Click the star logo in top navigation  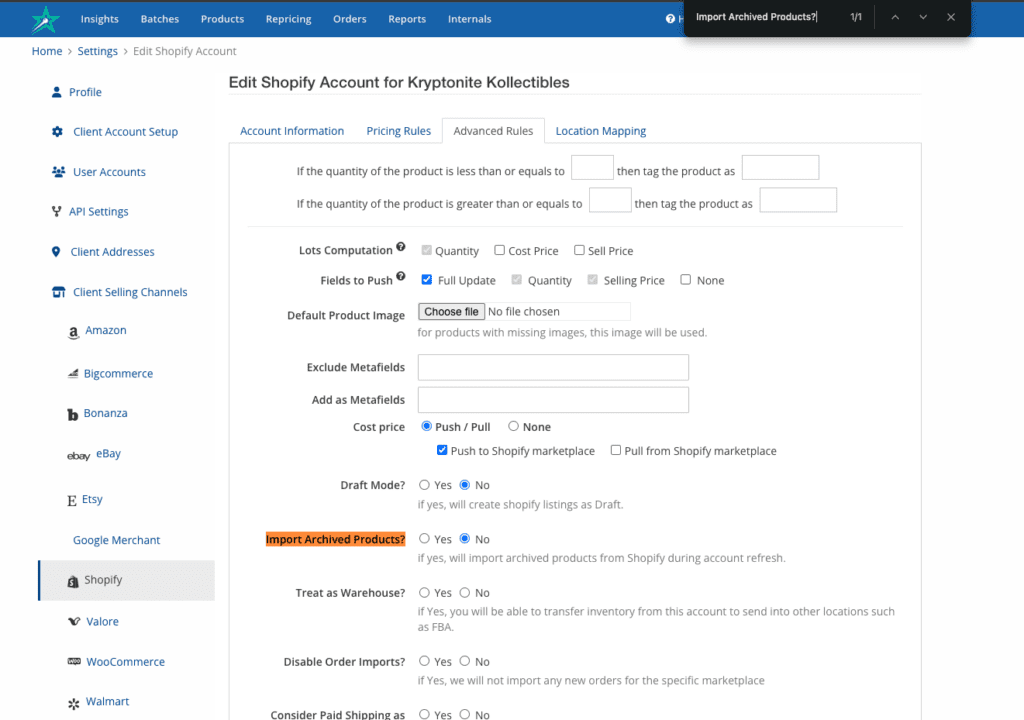[x=46, y=19]
